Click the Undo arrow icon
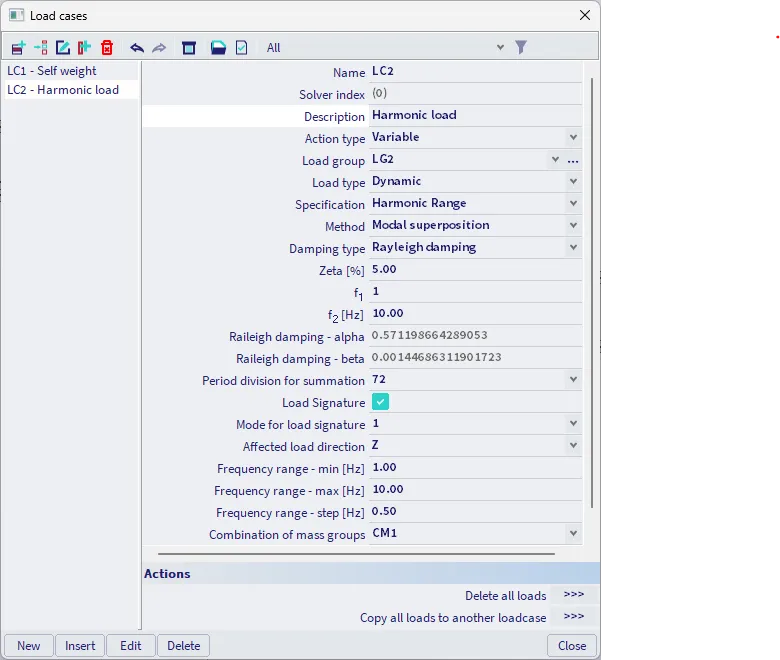 click(137, 47)
